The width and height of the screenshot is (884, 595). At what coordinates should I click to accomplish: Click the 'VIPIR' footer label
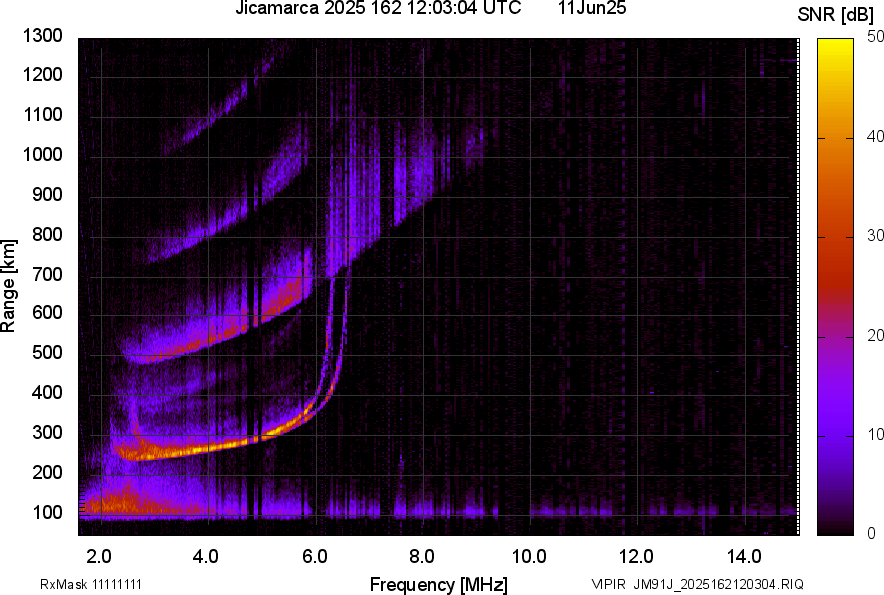click(x=608, y=584)
